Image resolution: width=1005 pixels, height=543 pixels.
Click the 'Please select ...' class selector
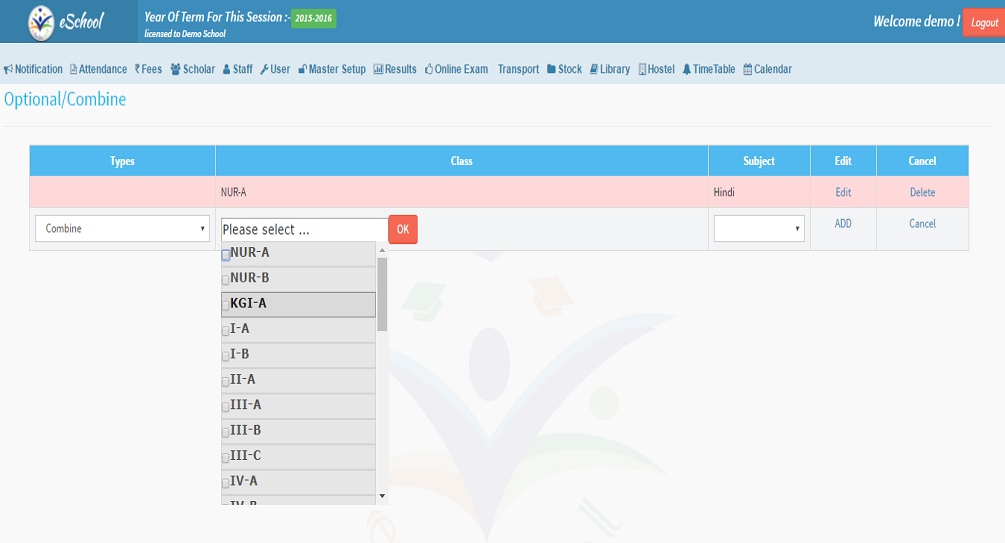click(303, 230)
